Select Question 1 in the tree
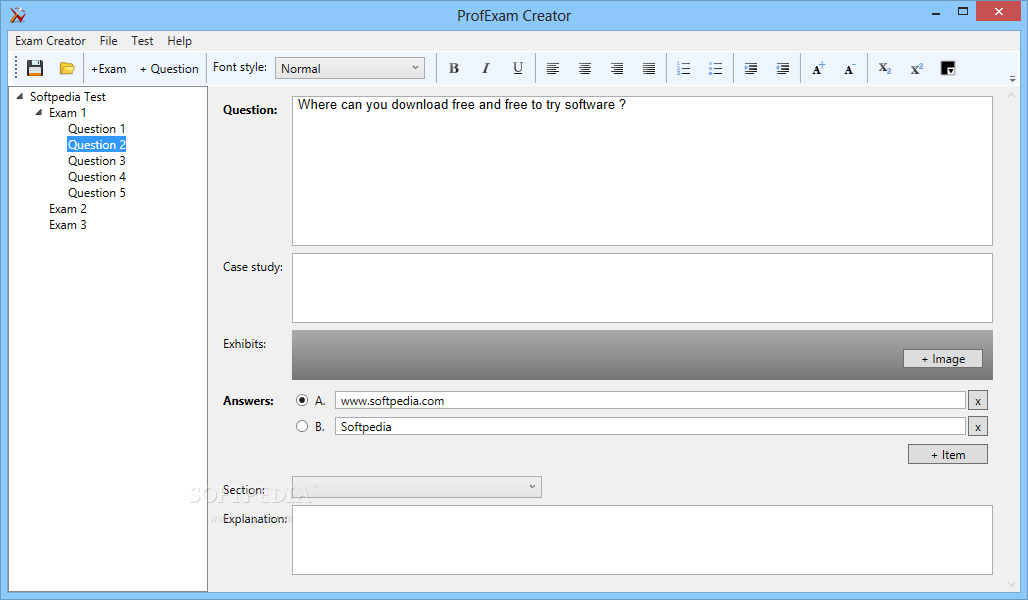This screenshot has height=600, width=1028. (96, 129)
